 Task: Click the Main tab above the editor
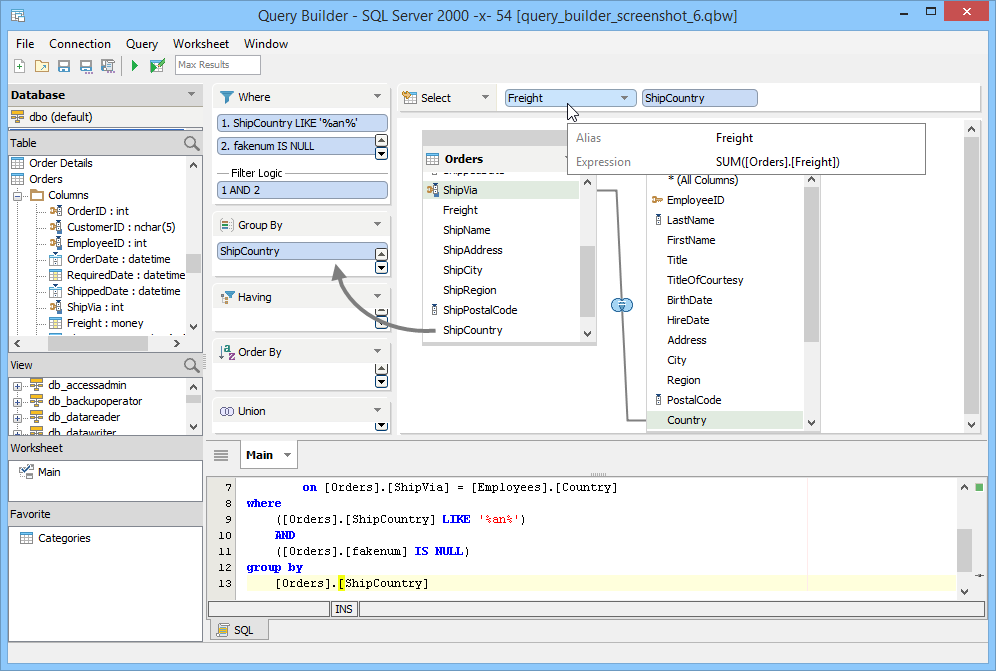[259, 455]
